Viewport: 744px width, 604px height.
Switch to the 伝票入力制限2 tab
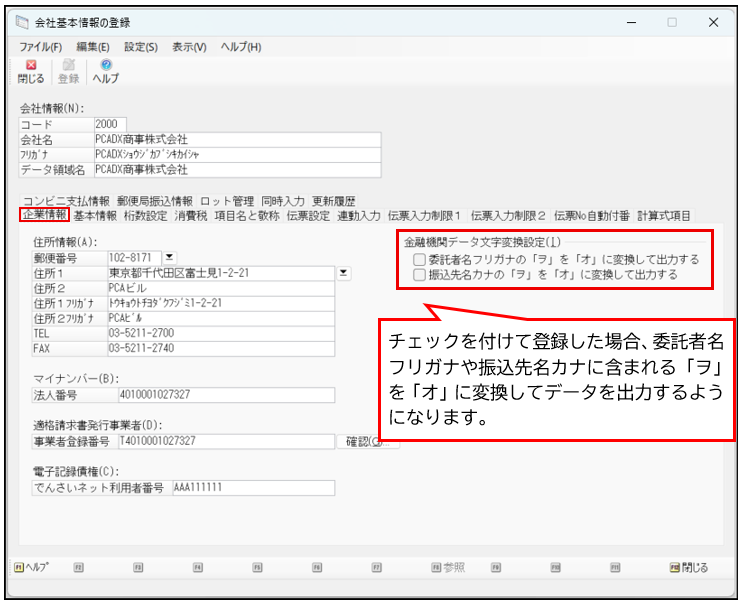[508, 216]
